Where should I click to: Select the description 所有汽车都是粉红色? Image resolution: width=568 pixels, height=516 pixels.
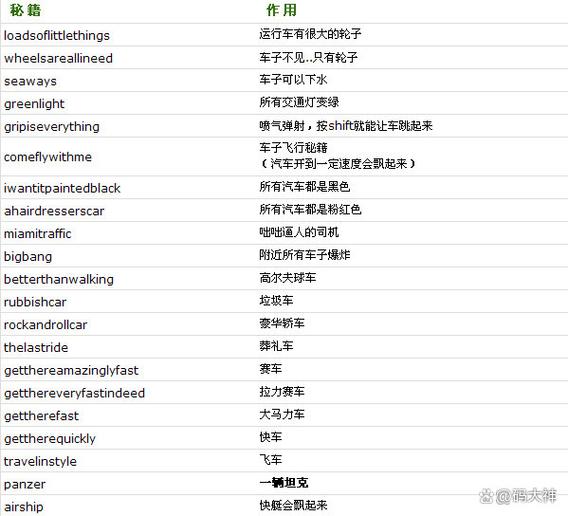tap(310, 209)
